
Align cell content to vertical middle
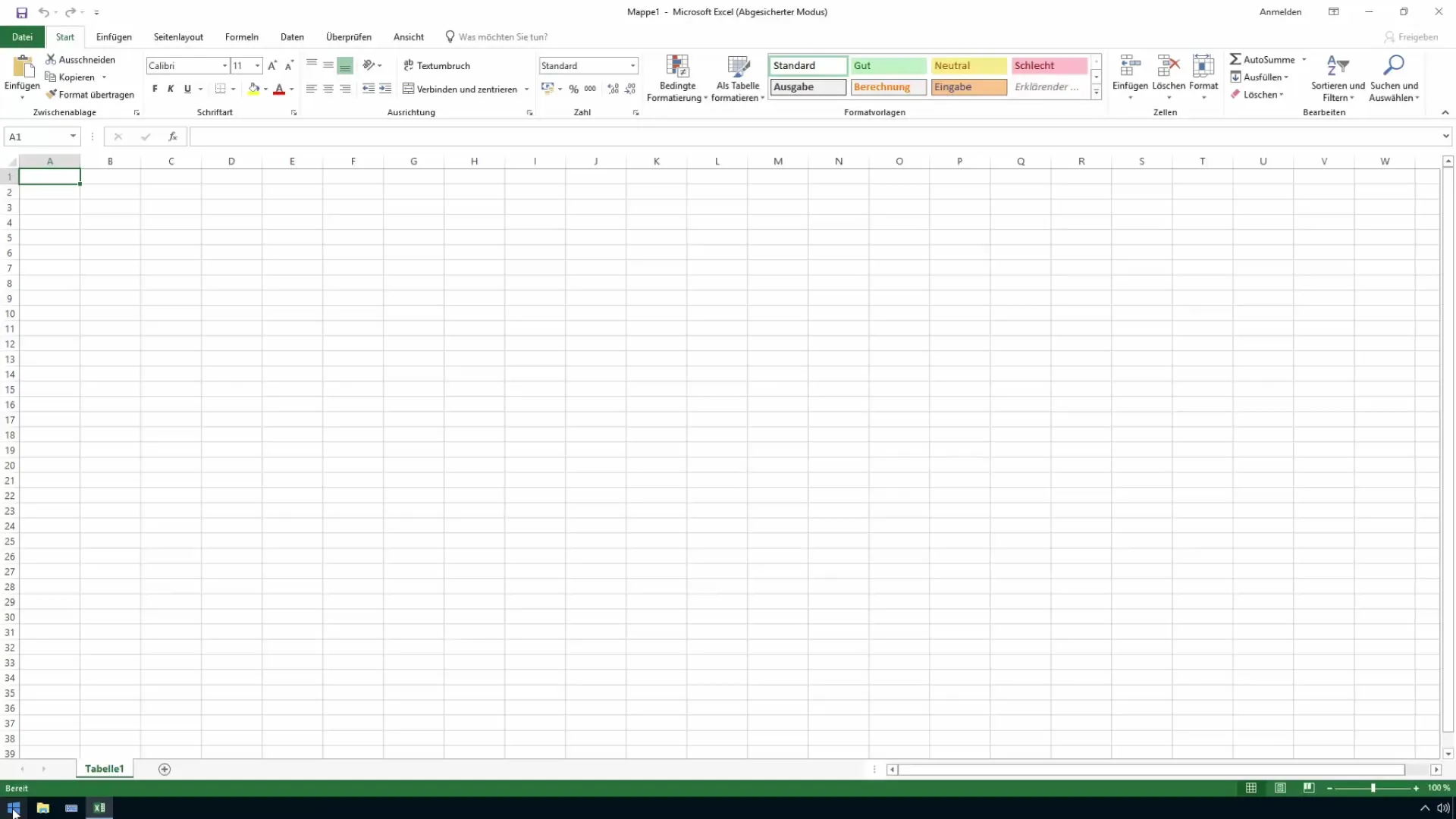(x=328, y=65)
